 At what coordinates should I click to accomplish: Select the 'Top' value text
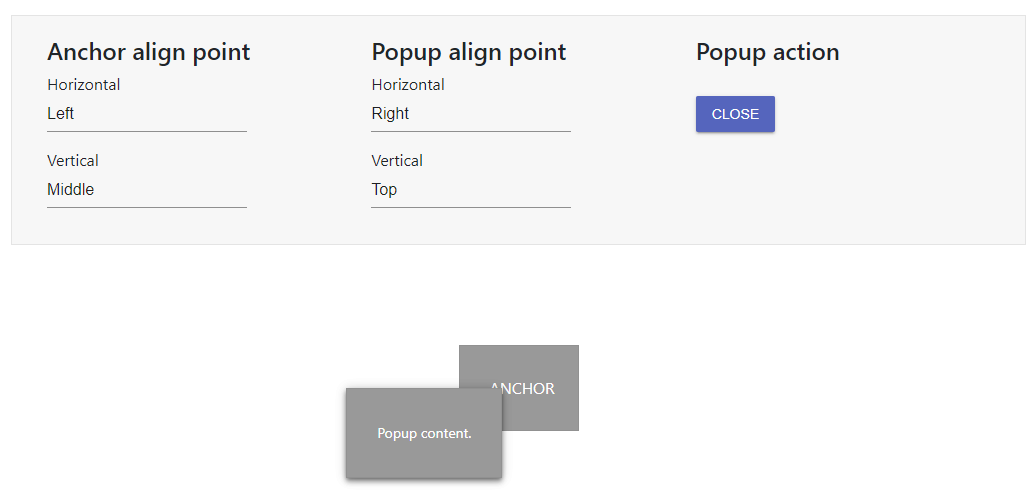[x=384, y=190]
